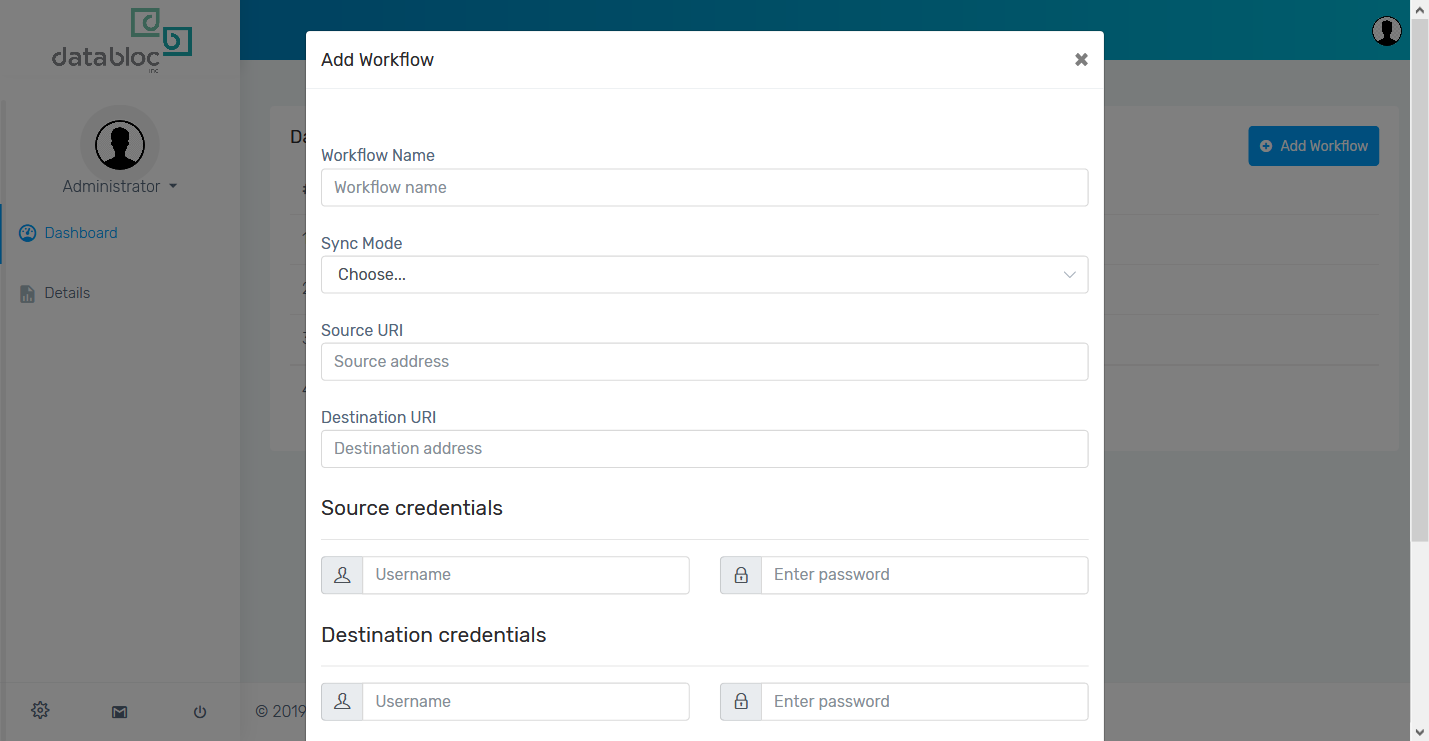Click the destination credentials lock icon

(741, 702)
